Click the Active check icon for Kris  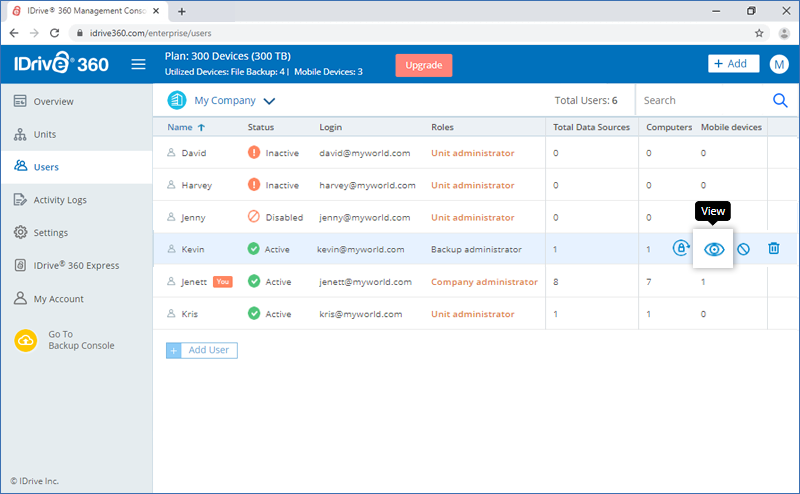pyautogui.click(x=254, y=313)
